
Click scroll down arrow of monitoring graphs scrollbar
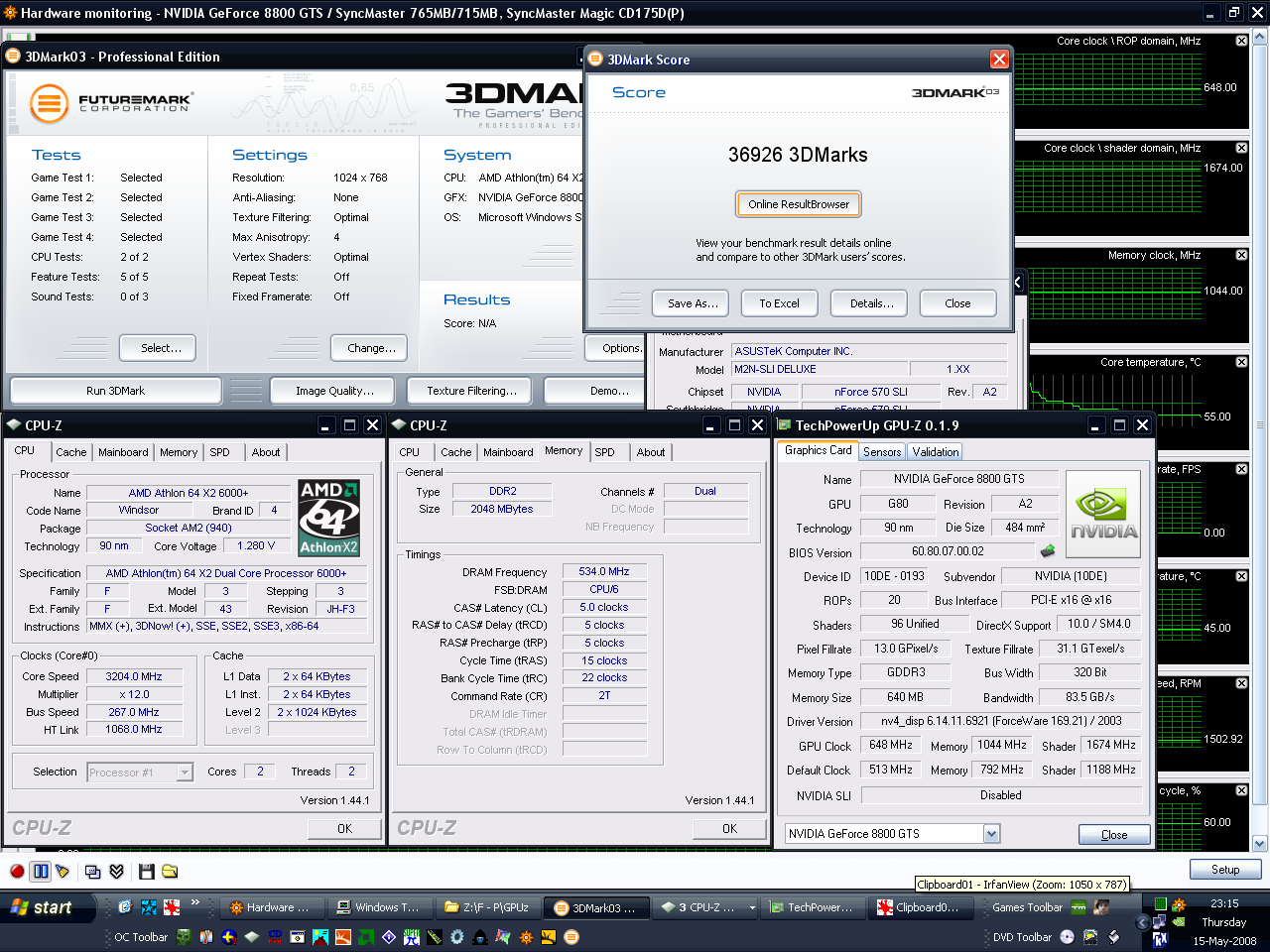pos(1260,844)
